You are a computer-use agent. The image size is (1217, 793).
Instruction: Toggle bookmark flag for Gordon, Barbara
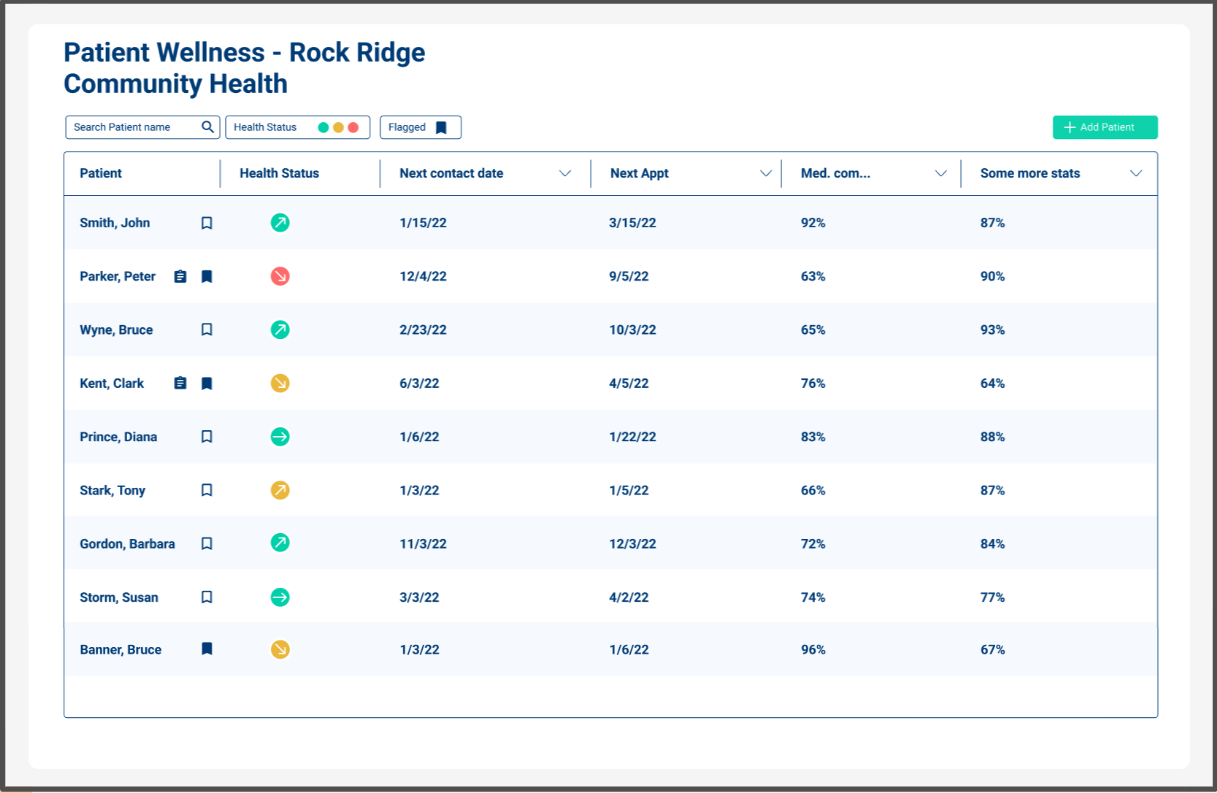point(207,543)
